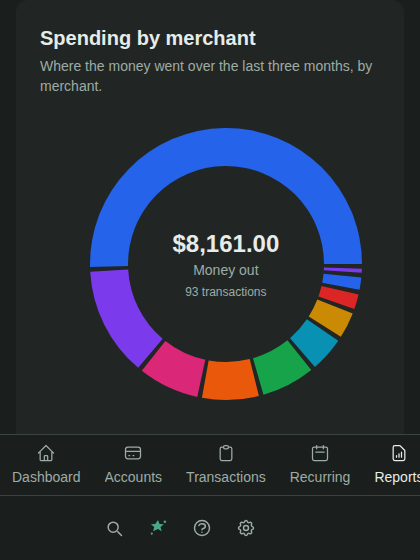
Task: Click the 'Spending by merchant' heading
Action: (148, 38)
